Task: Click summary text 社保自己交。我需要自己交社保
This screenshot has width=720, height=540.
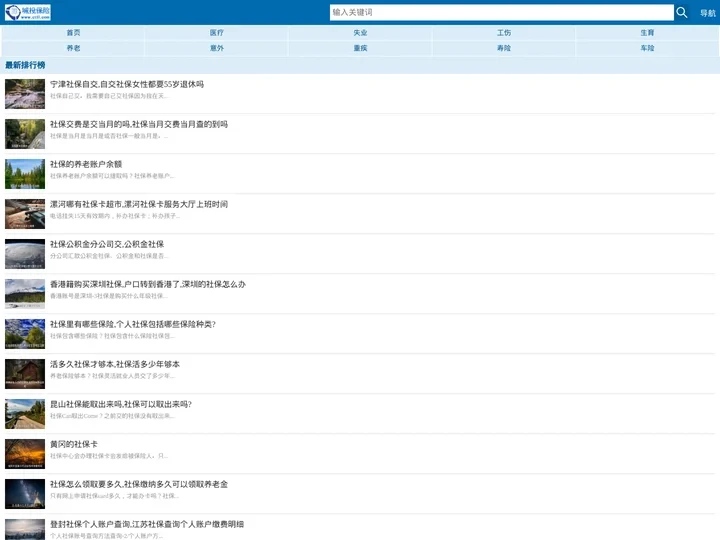Action: 109,96
